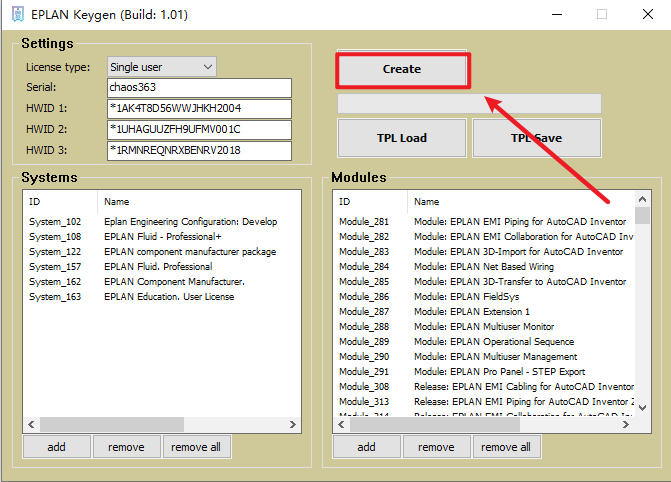
Task: Open the License type dropdown
Action: coord(161,67)
